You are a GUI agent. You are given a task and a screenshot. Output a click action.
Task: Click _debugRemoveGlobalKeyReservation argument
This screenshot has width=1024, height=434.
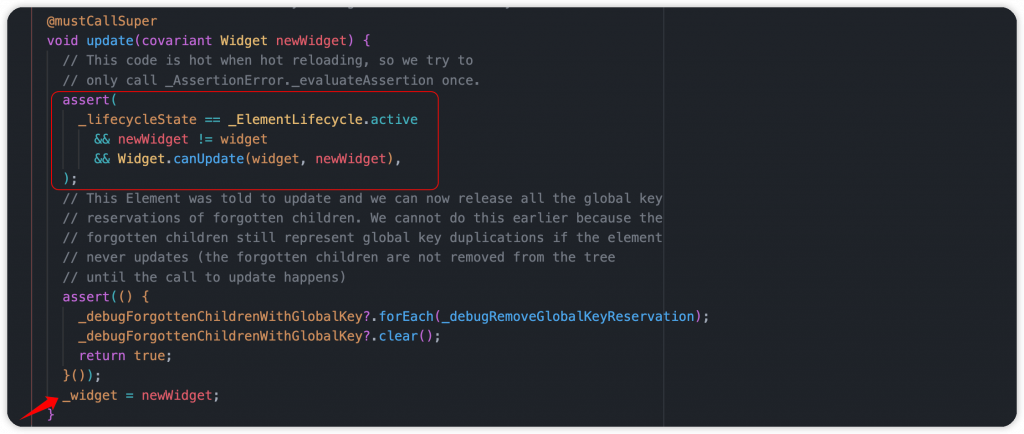(568, 317)
